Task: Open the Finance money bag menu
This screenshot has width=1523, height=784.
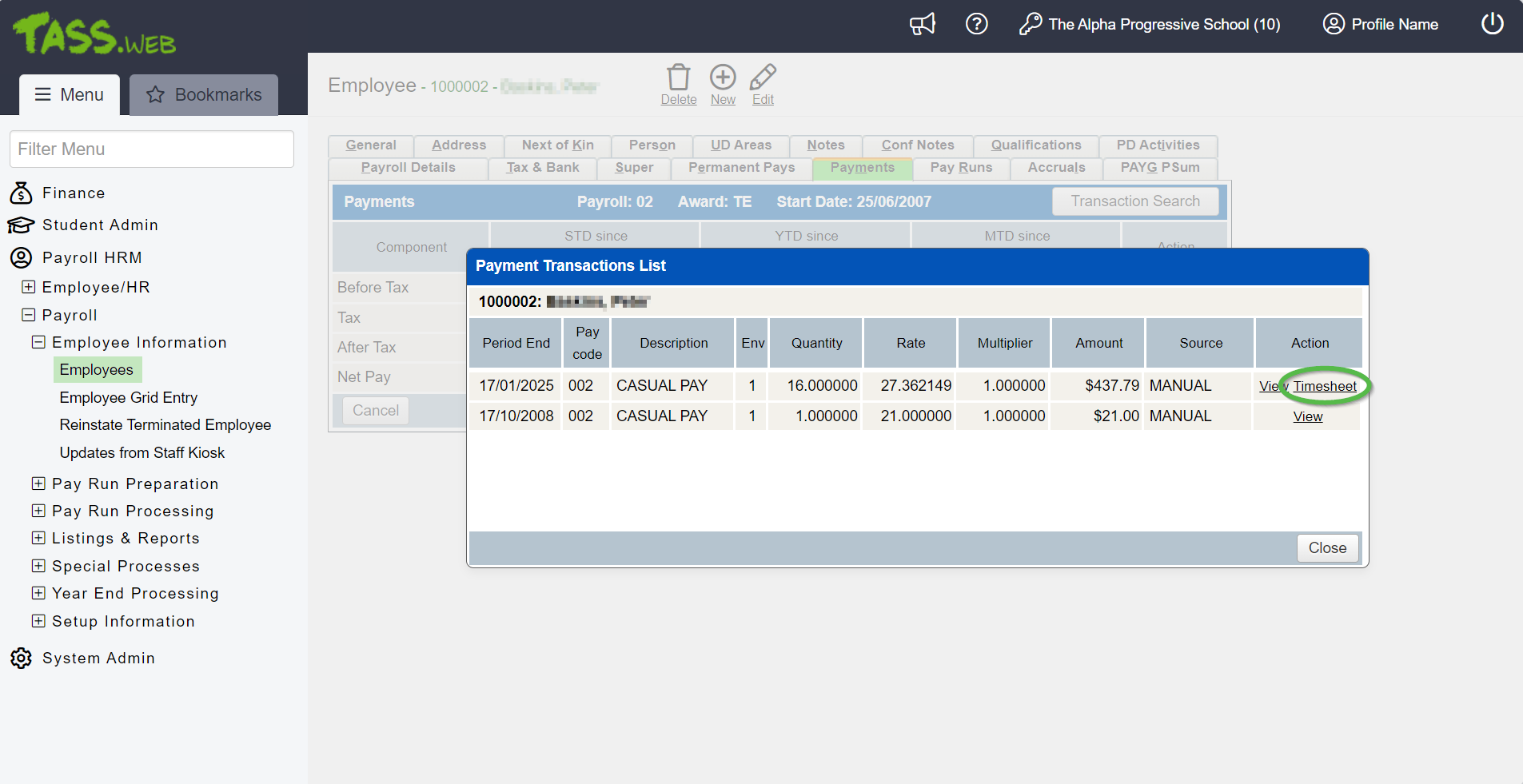Action: (x=21, y=193)
